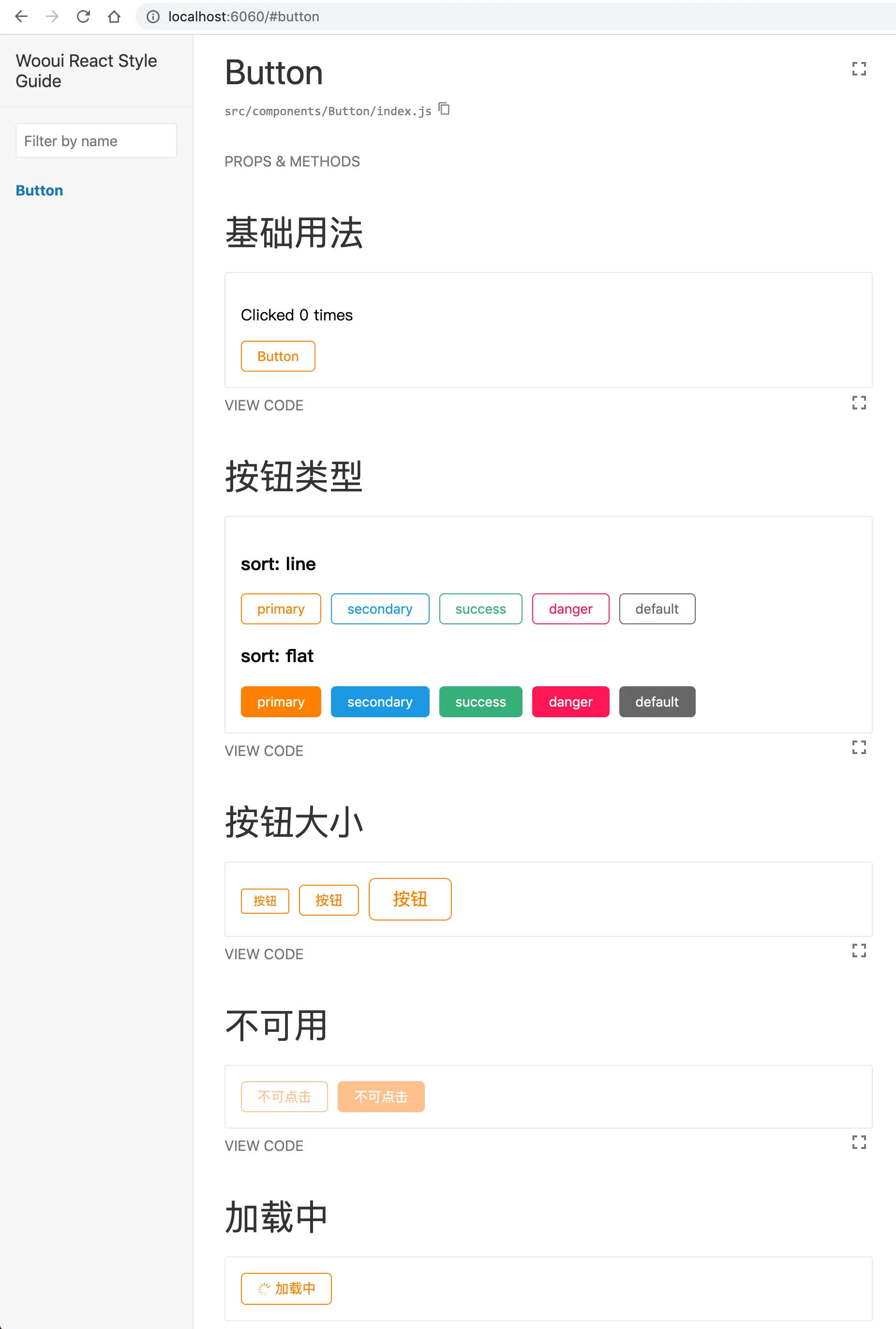Expand PROPS & METHODS section

(292, 162)
